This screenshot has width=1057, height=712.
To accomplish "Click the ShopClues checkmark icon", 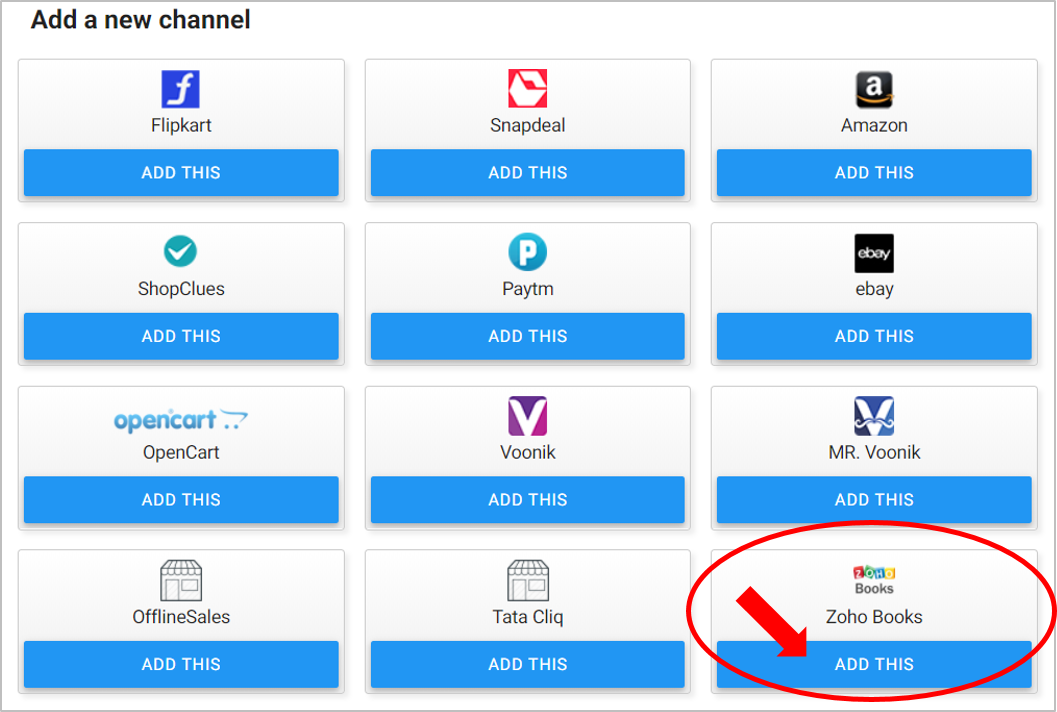I will (181, 251).
